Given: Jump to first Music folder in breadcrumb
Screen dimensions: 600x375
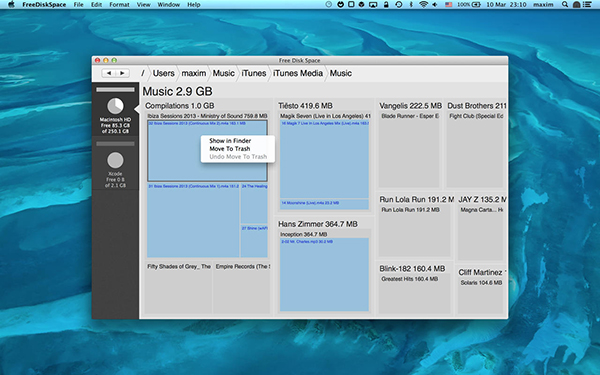Looking at the screenshot, I should coord(223,73).
